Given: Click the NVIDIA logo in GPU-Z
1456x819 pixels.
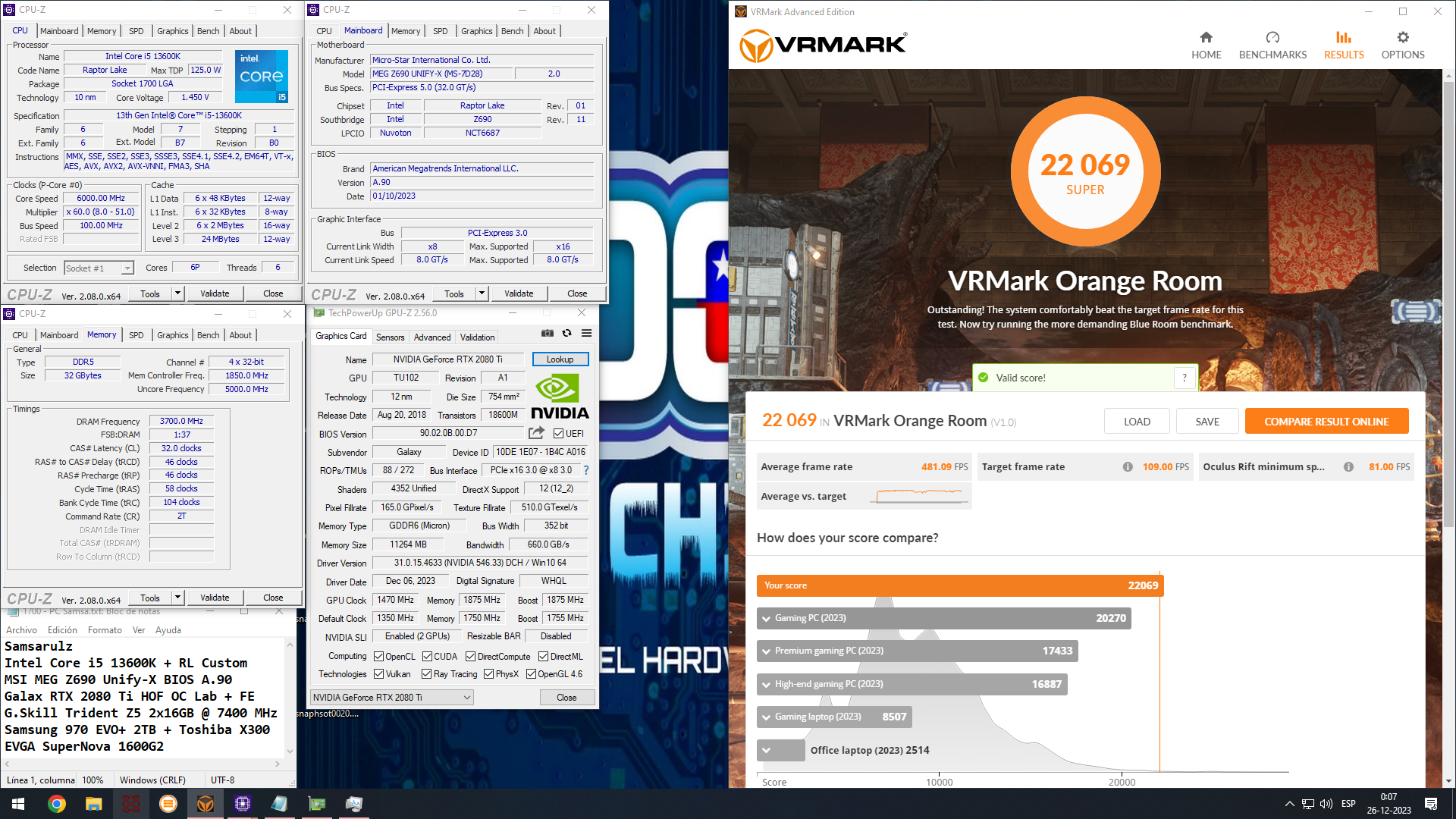Looking at the screenshot, I should click(x=560, y=397).
